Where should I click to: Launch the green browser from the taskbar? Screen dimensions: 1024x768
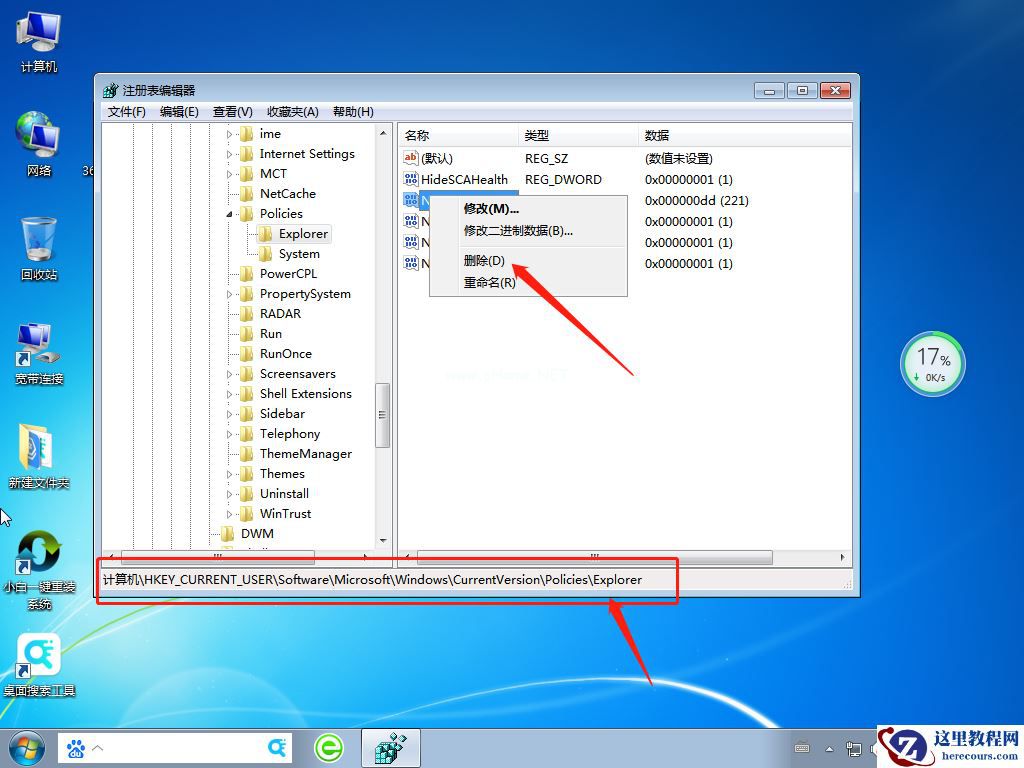point(329,747)
